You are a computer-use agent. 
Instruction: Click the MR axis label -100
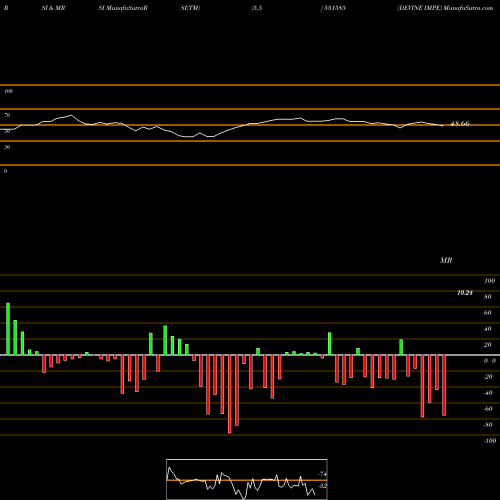490,441
